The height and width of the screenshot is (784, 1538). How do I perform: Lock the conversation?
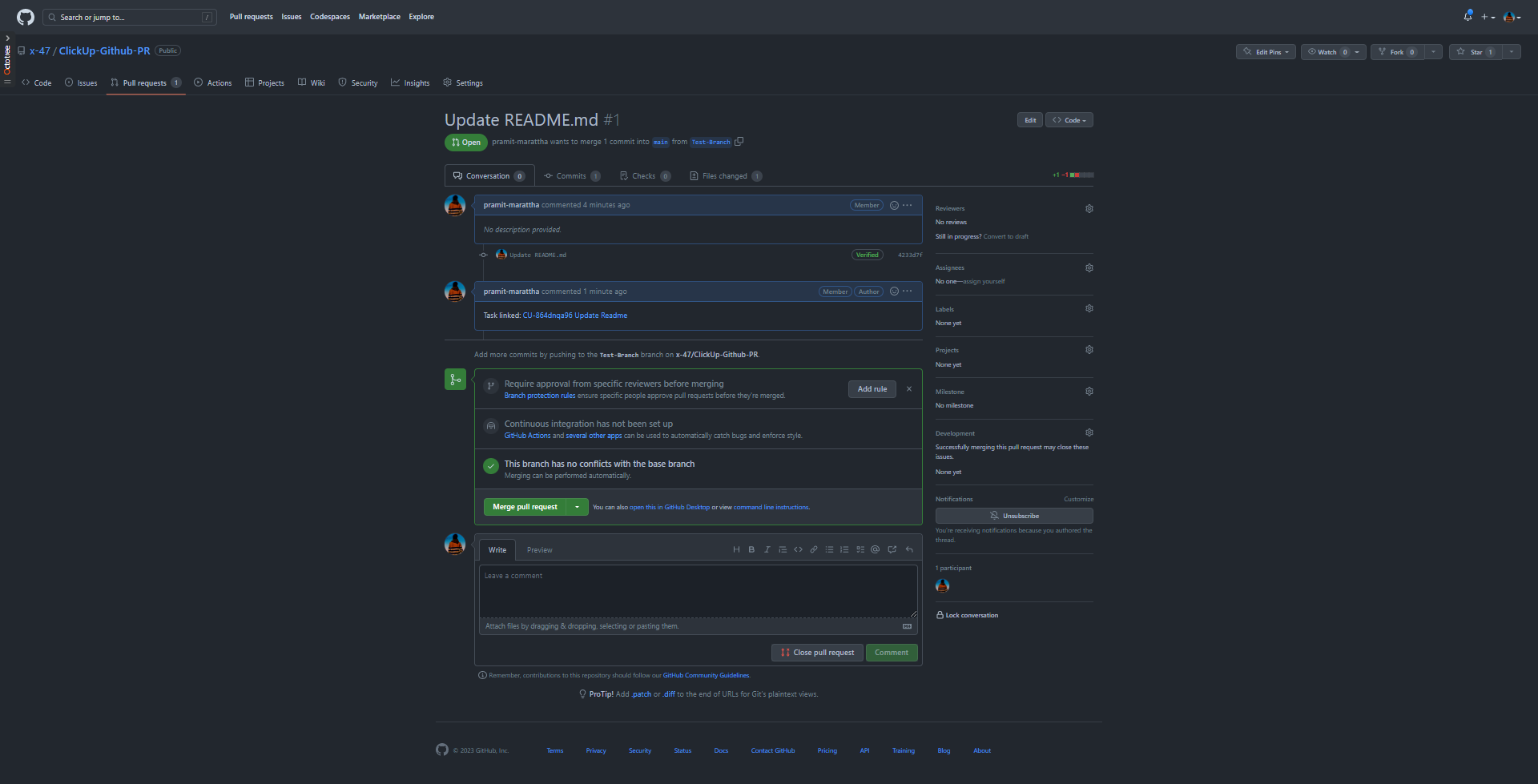pyautogui.click(x=967, y=615)
